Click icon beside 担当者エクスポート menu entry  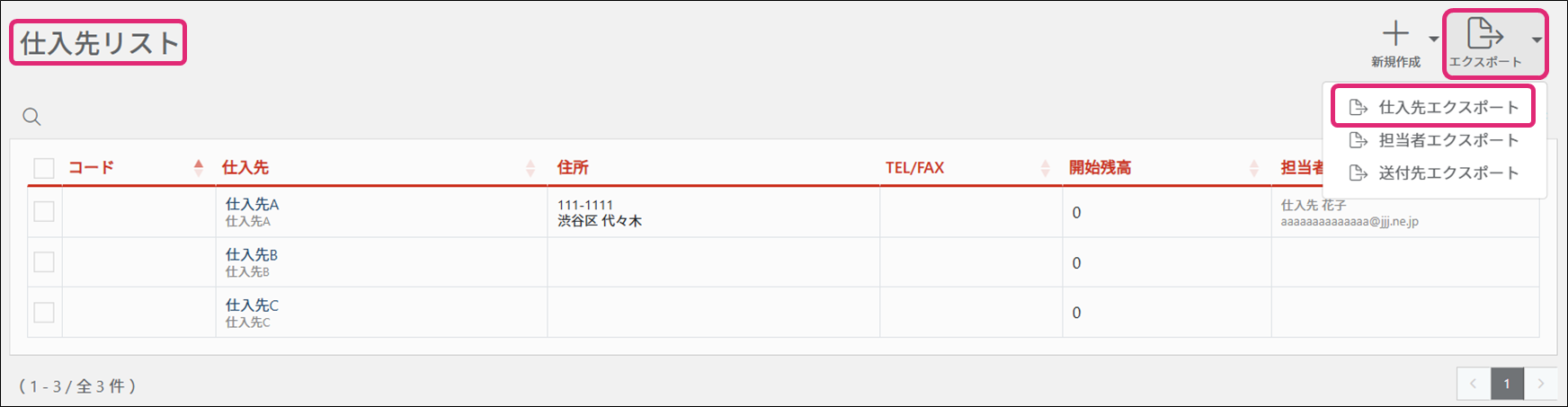click(1359, 140)
